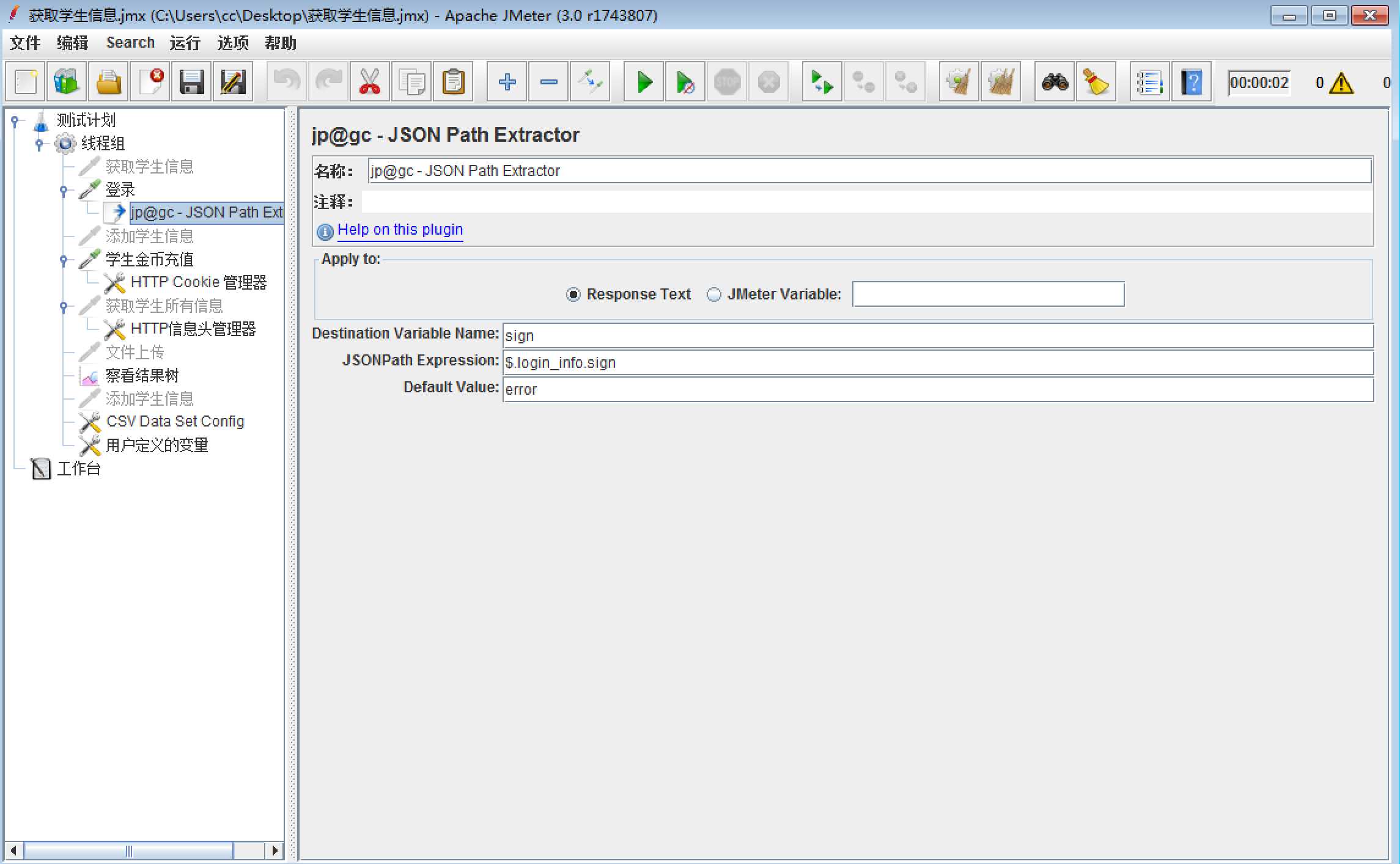
Task: Click Start no pauses icon
Action: (685, 82)
